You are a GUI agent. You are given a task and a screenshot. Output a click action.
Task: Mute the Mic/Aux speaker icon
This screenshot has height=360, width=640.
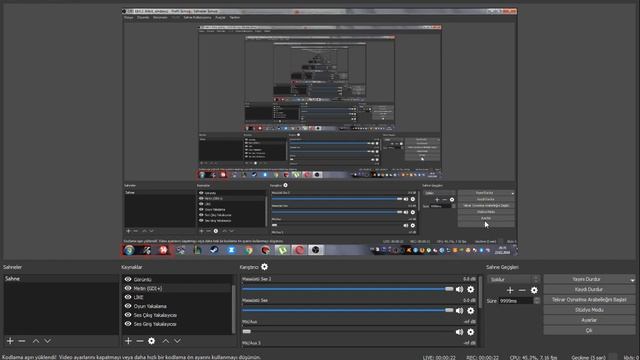[459, 332]
